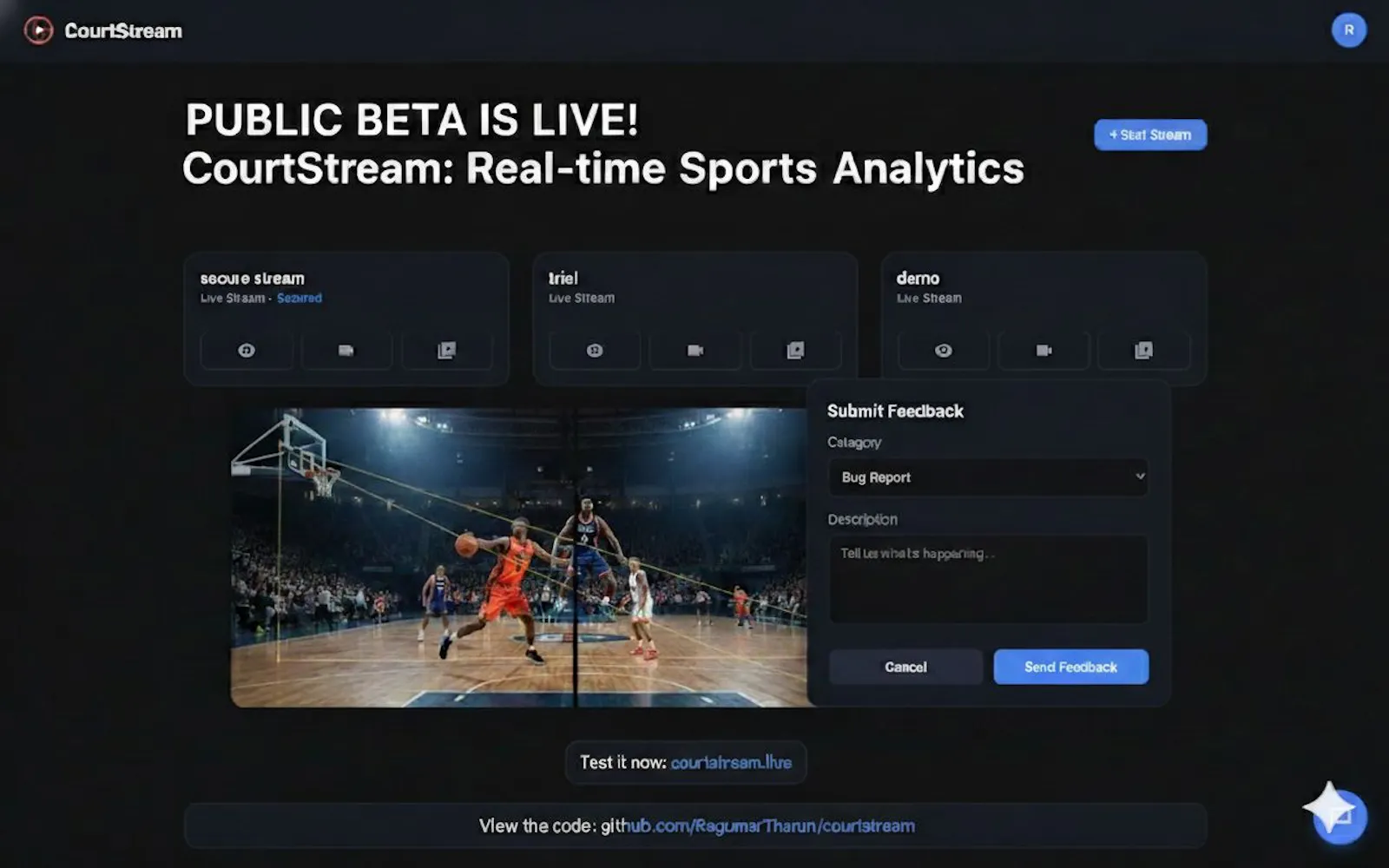The width and height of the screenshot is (1389, 868).
Task: Open gallery icon on the demo card
Action: [1144, 351]
